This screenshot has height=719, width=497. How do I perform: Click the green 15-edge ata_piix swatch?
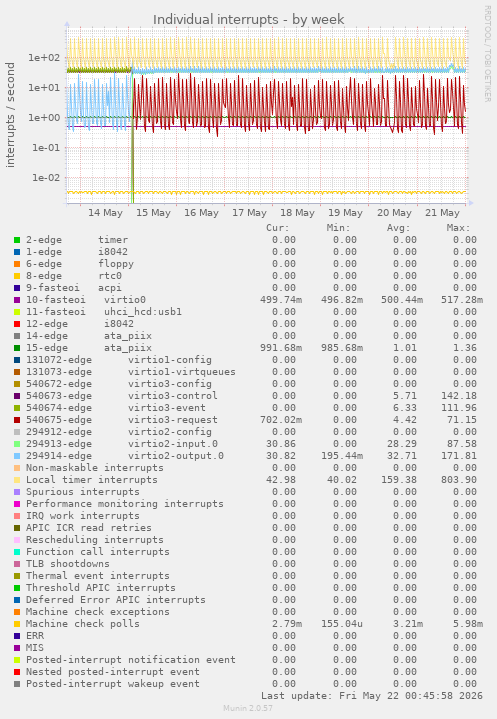point(17,348)
